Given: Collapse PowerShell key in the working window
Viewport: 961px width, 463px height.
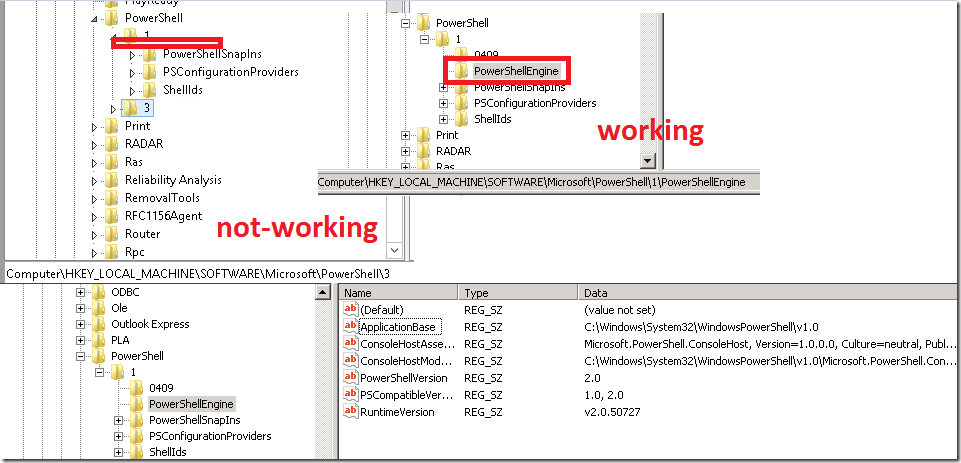Looking at the screenshot, I should (405, 23).
